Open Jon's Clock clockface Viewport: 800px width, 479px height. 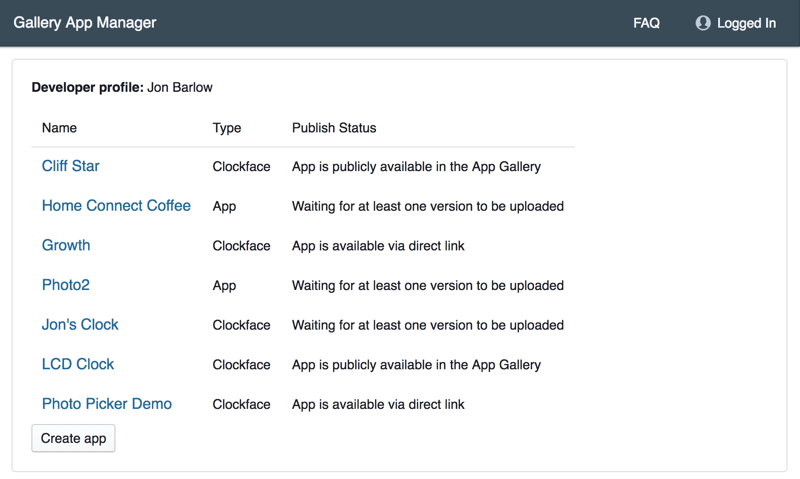(x=80, y=324)
